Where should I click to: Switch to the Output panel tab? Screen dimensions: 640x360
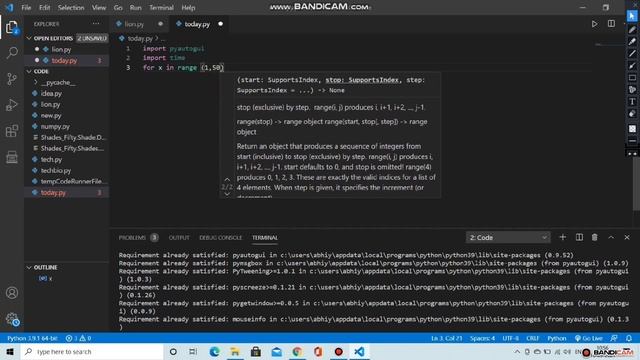click(179, 238)
